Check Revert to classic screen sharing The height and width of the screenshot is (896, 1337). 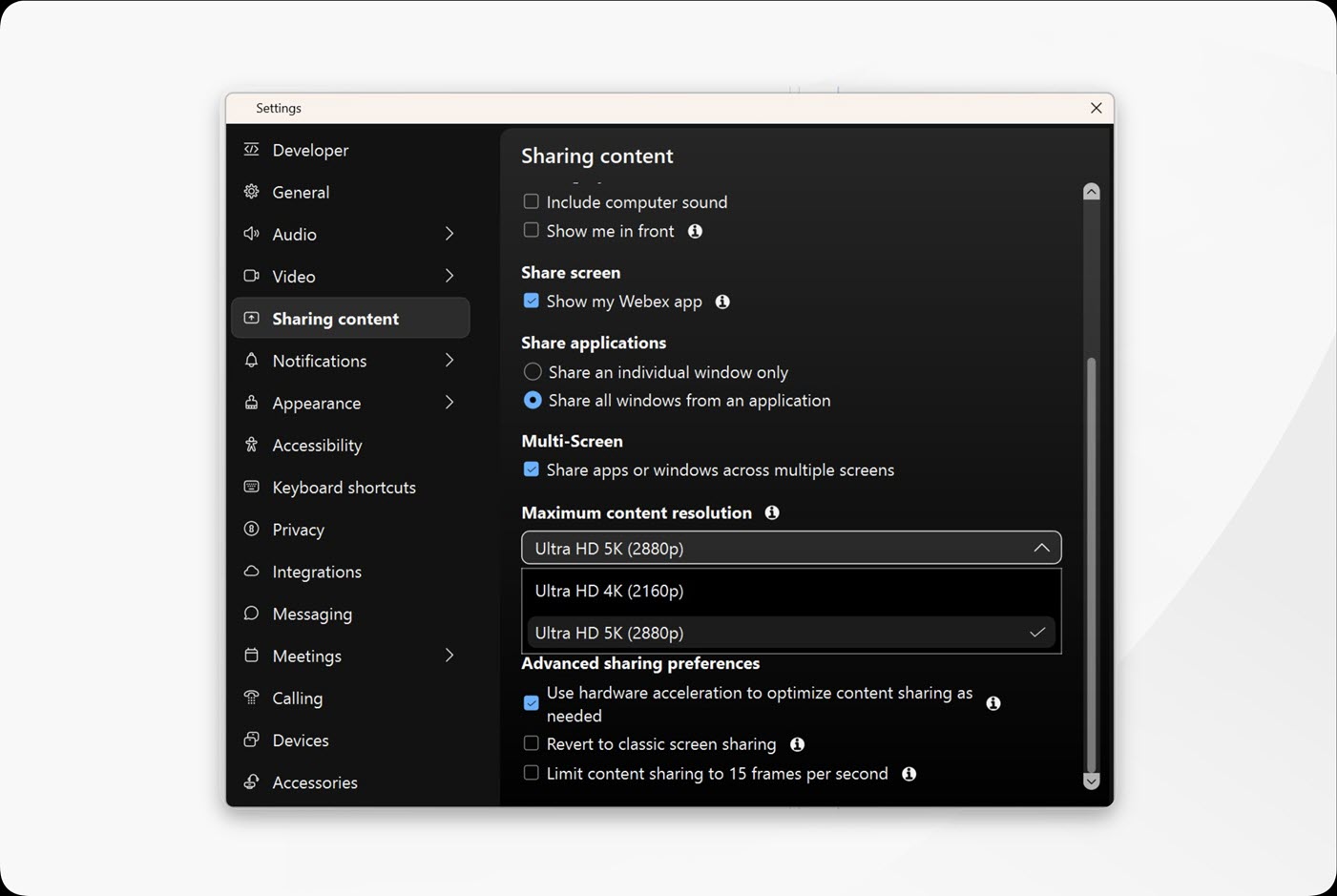click(532, 743)
